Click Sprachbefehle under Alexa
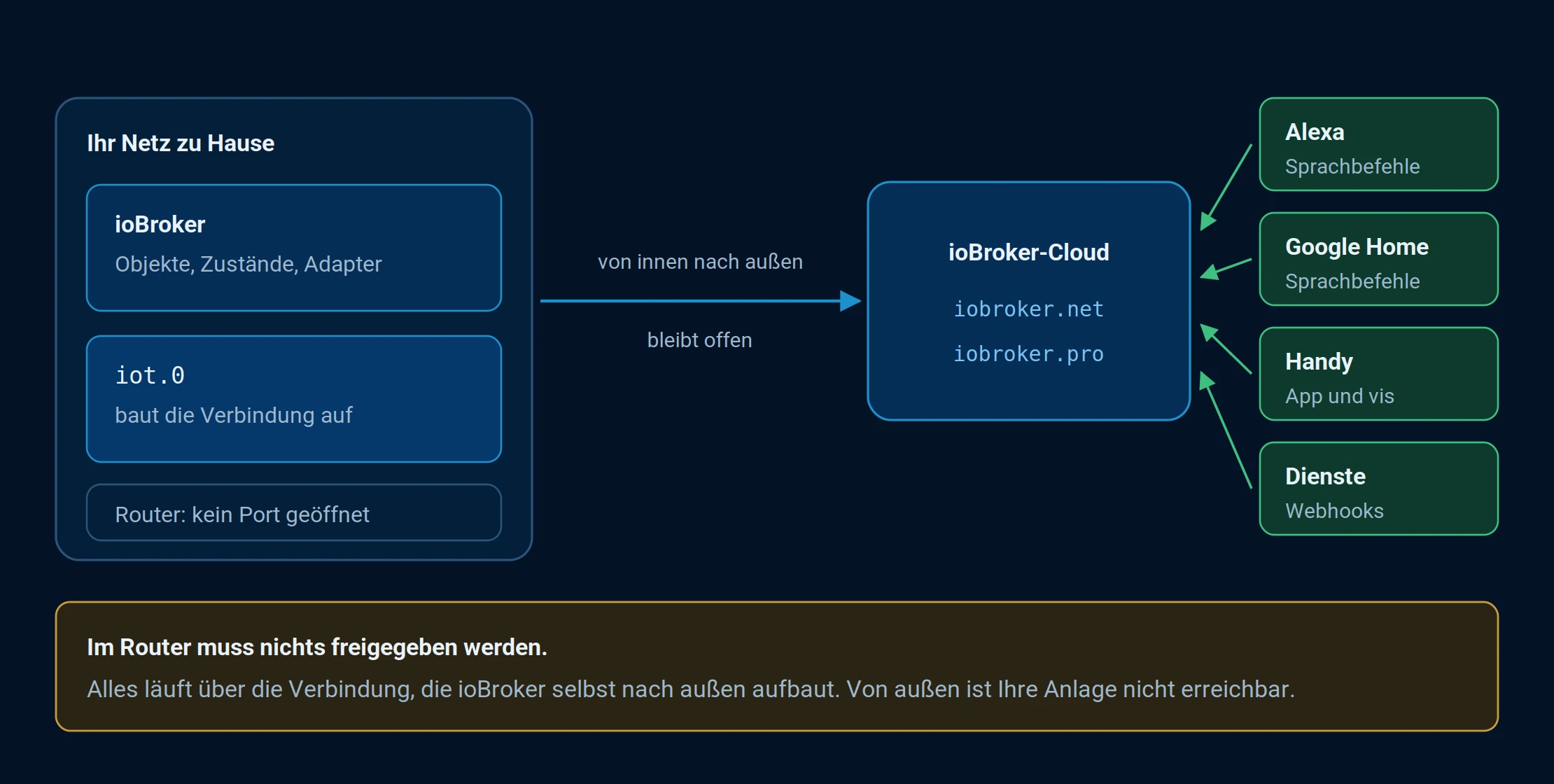 click(x=1352, y=167)
